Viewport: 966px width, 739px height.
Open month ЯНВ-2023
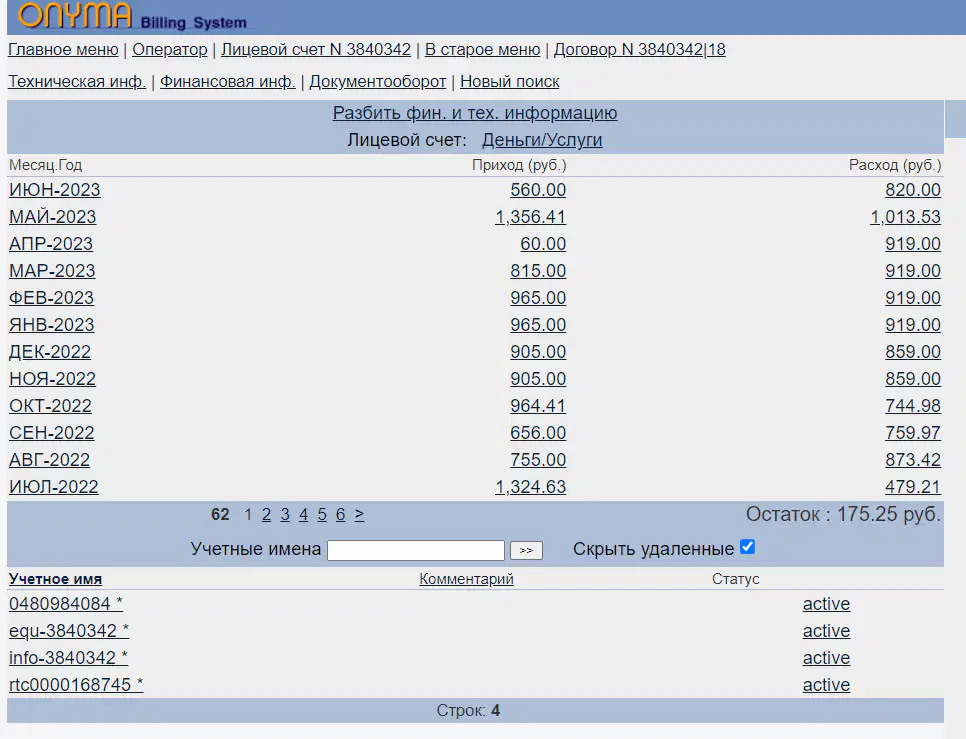[52, 325]
